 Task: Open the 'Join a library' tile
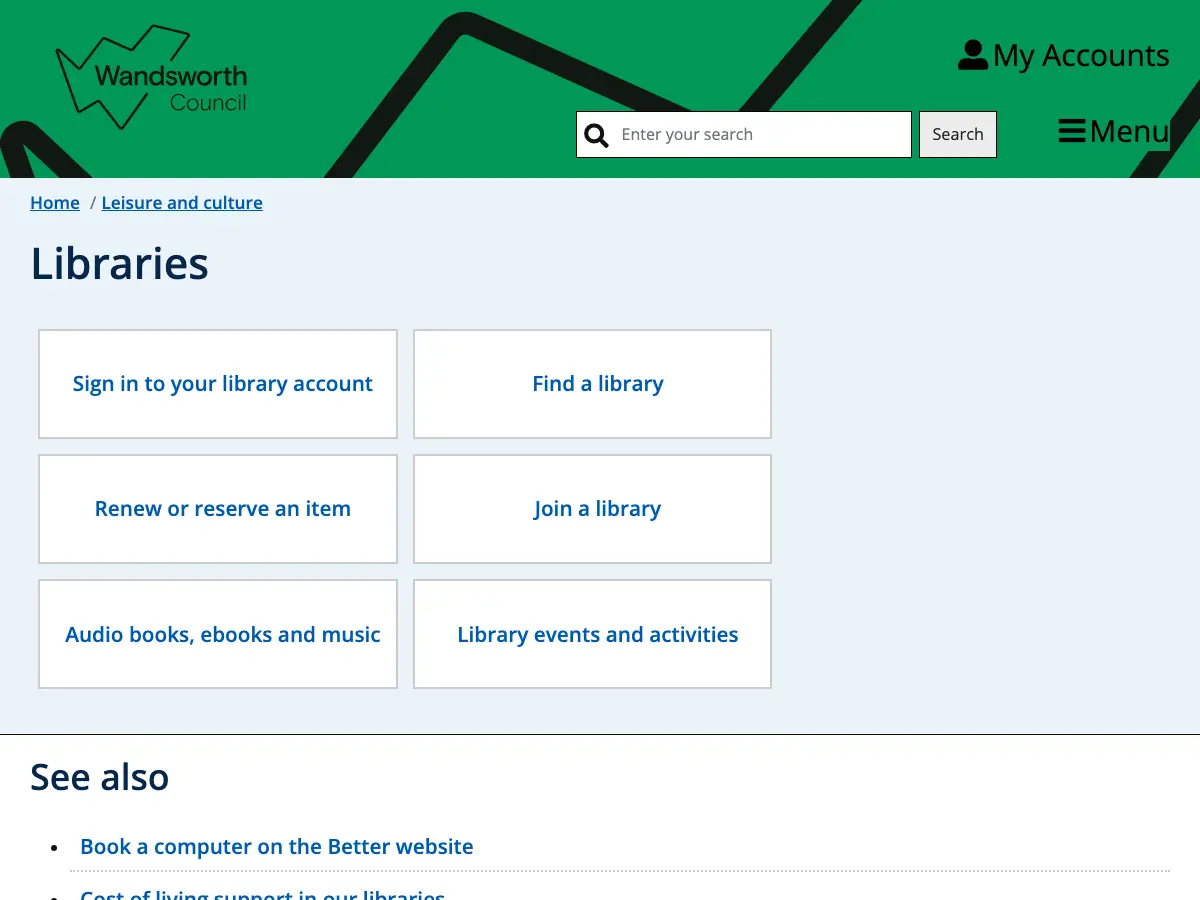click(x=593, y=509)
